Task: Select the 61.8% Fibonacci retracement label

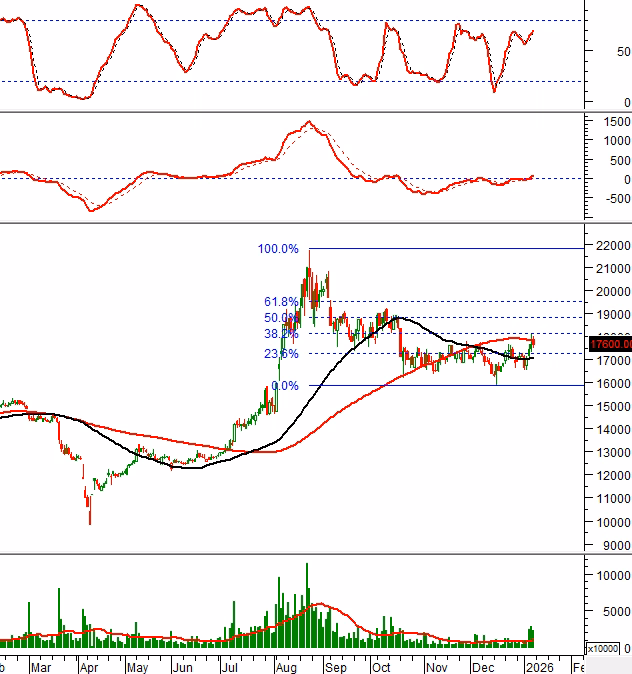Action: (281, 302)
